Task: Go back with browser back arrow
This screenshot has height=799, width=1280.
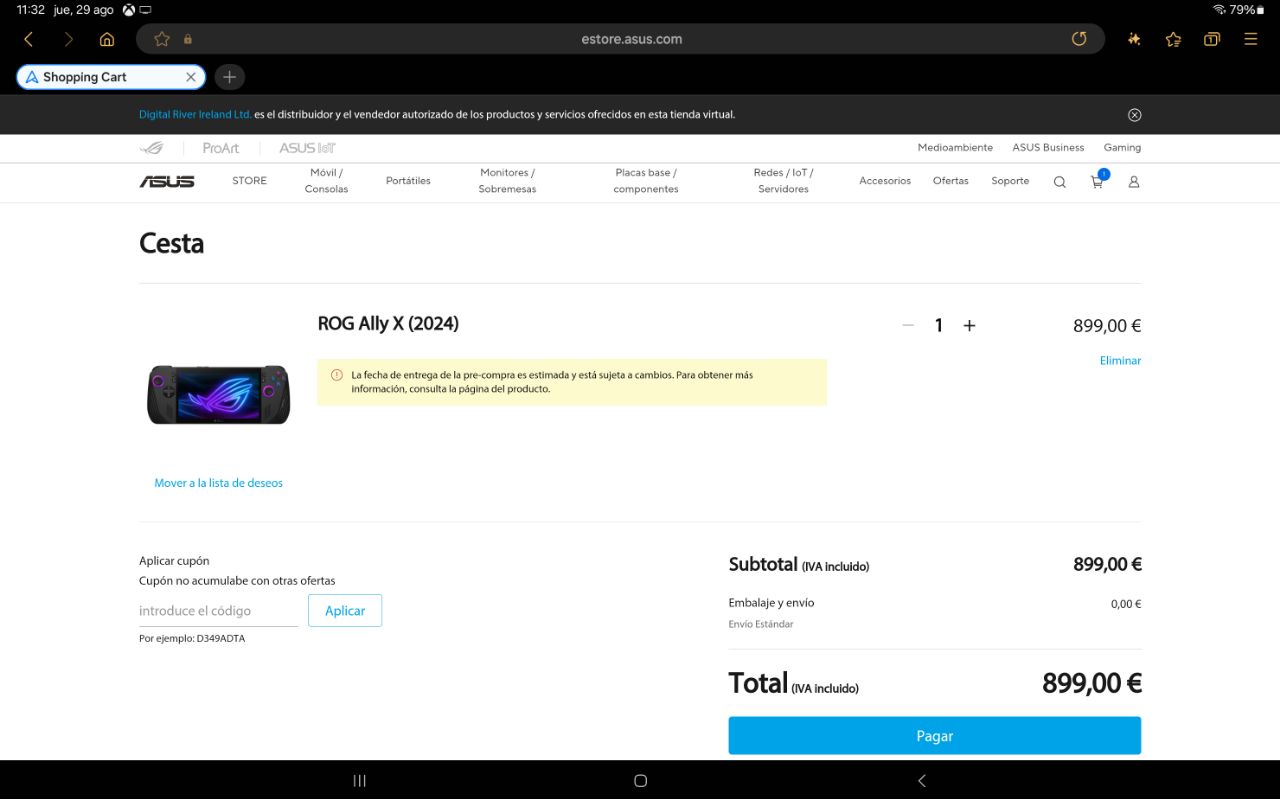Action: click(28, 39)
